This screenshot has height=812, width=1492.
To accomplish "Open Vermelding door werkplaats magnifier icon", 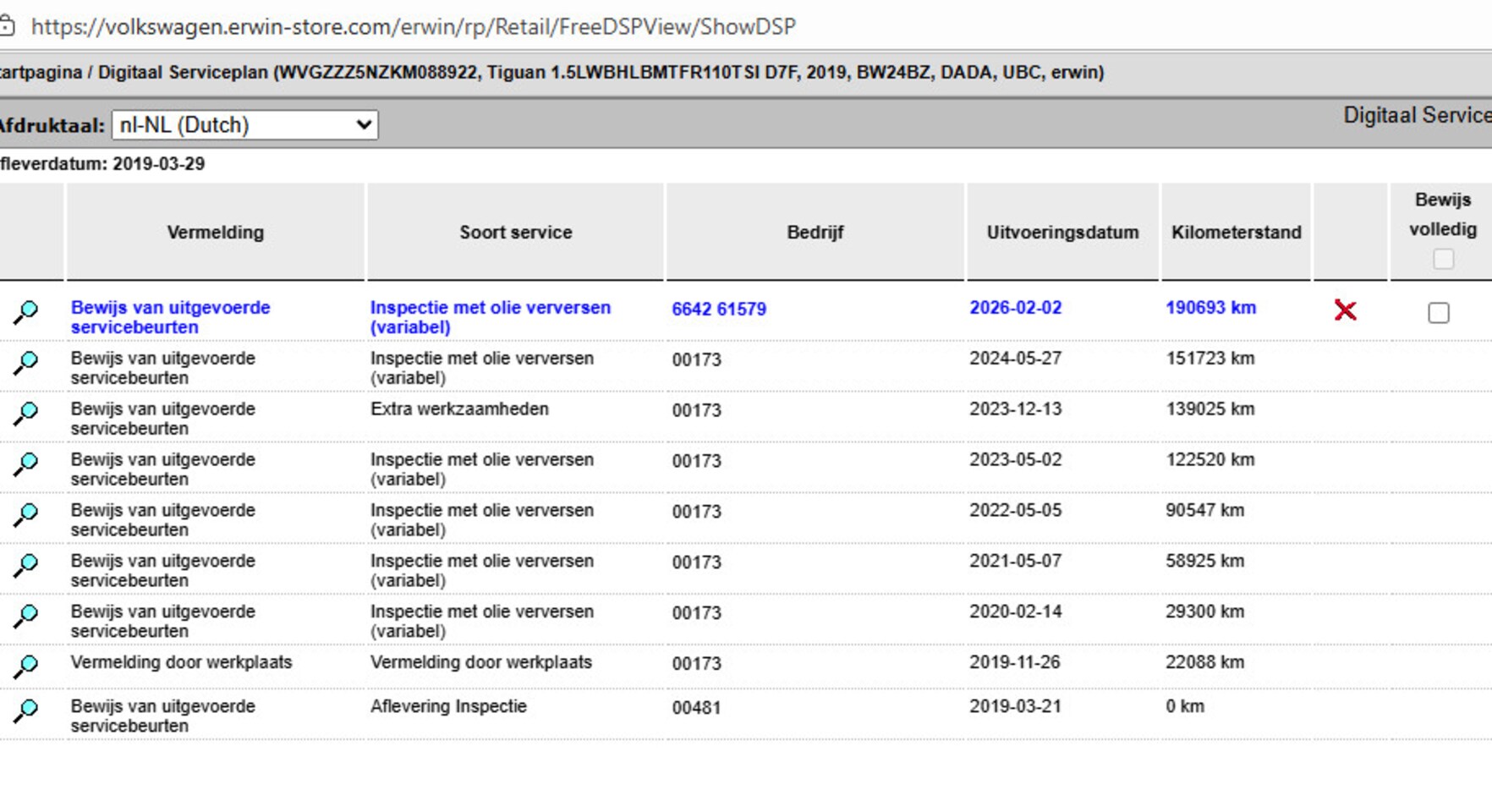I will (x=25, y=667).
